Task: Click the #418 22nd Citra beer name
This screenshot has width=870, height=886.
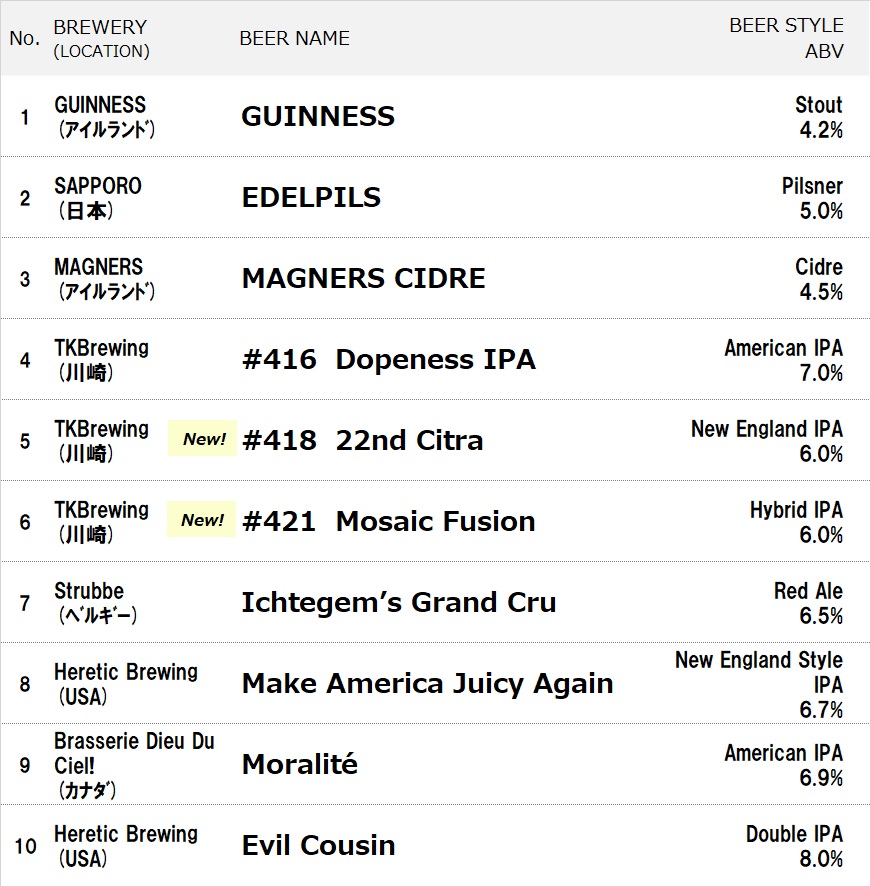Action: 362,440
